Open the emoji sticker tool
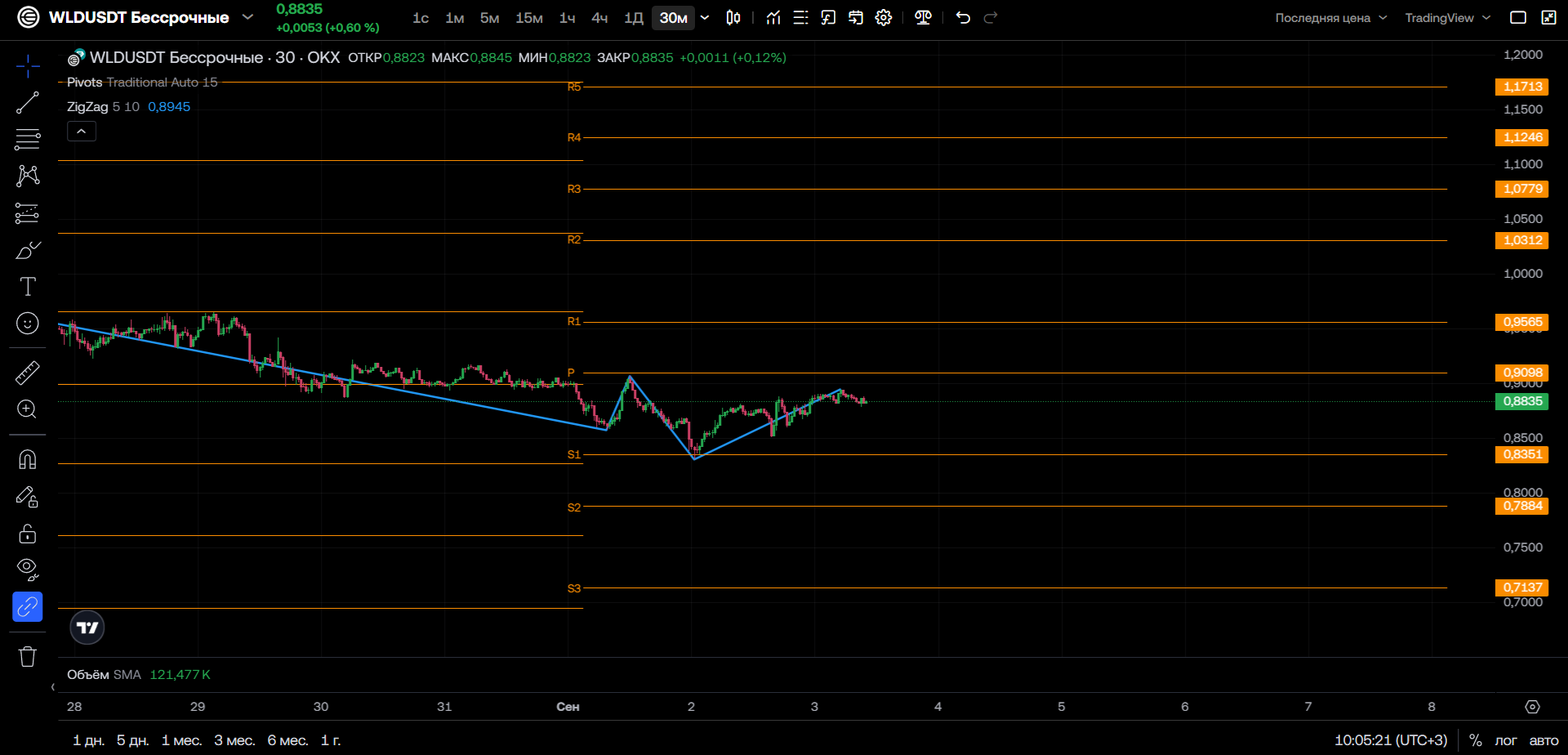 tap(28, 324)
